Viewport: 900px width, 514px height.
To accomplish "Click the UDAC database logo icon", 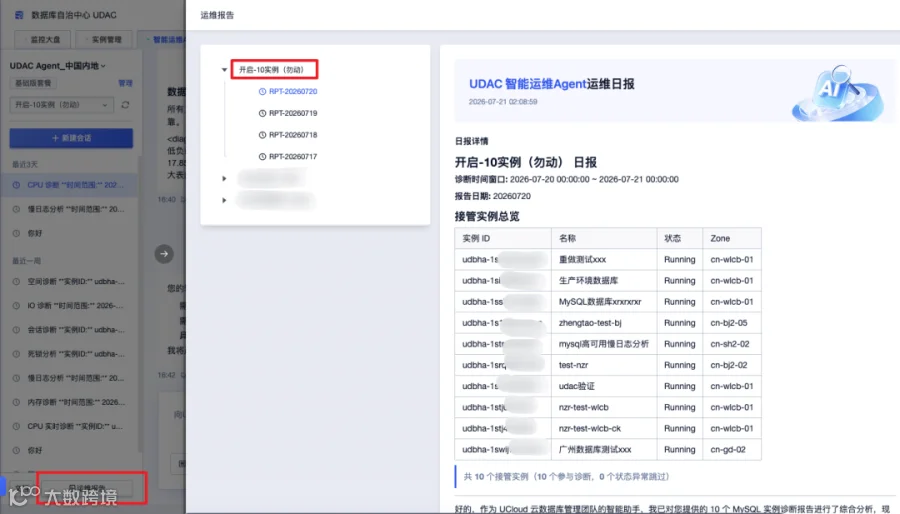I will pyautogui.click(x=19, y=15).
